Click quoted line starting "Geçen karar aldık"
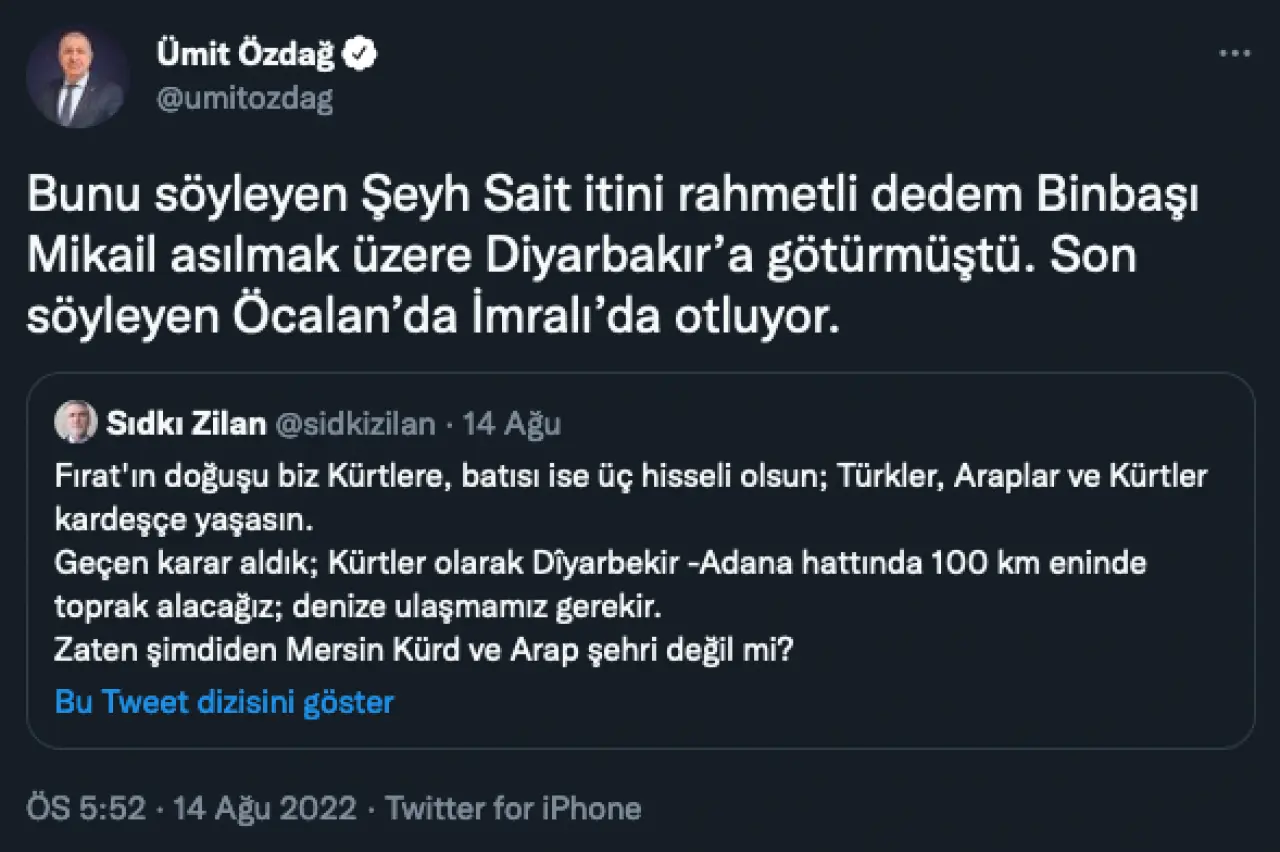 pos(600,564)
